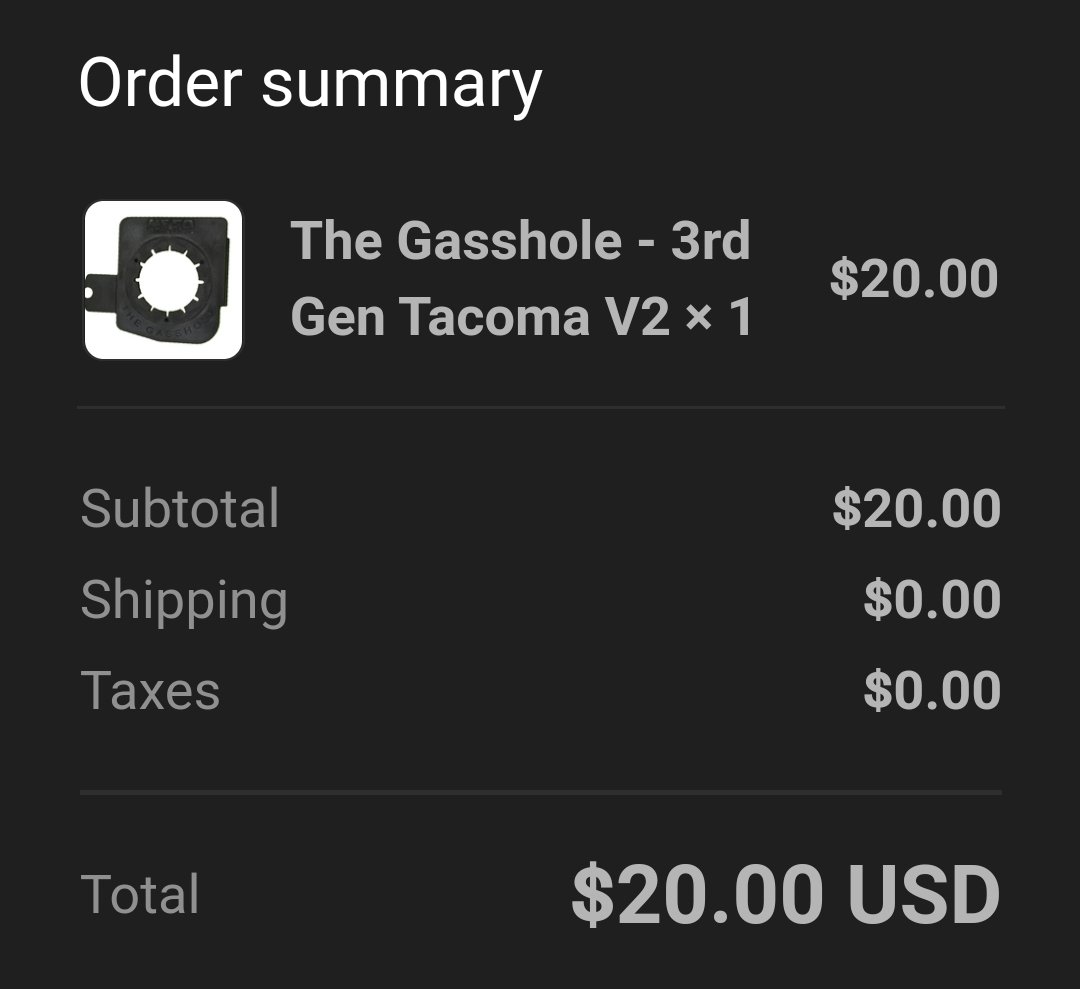
Task: Click the Total label
Action: point(140,894)
